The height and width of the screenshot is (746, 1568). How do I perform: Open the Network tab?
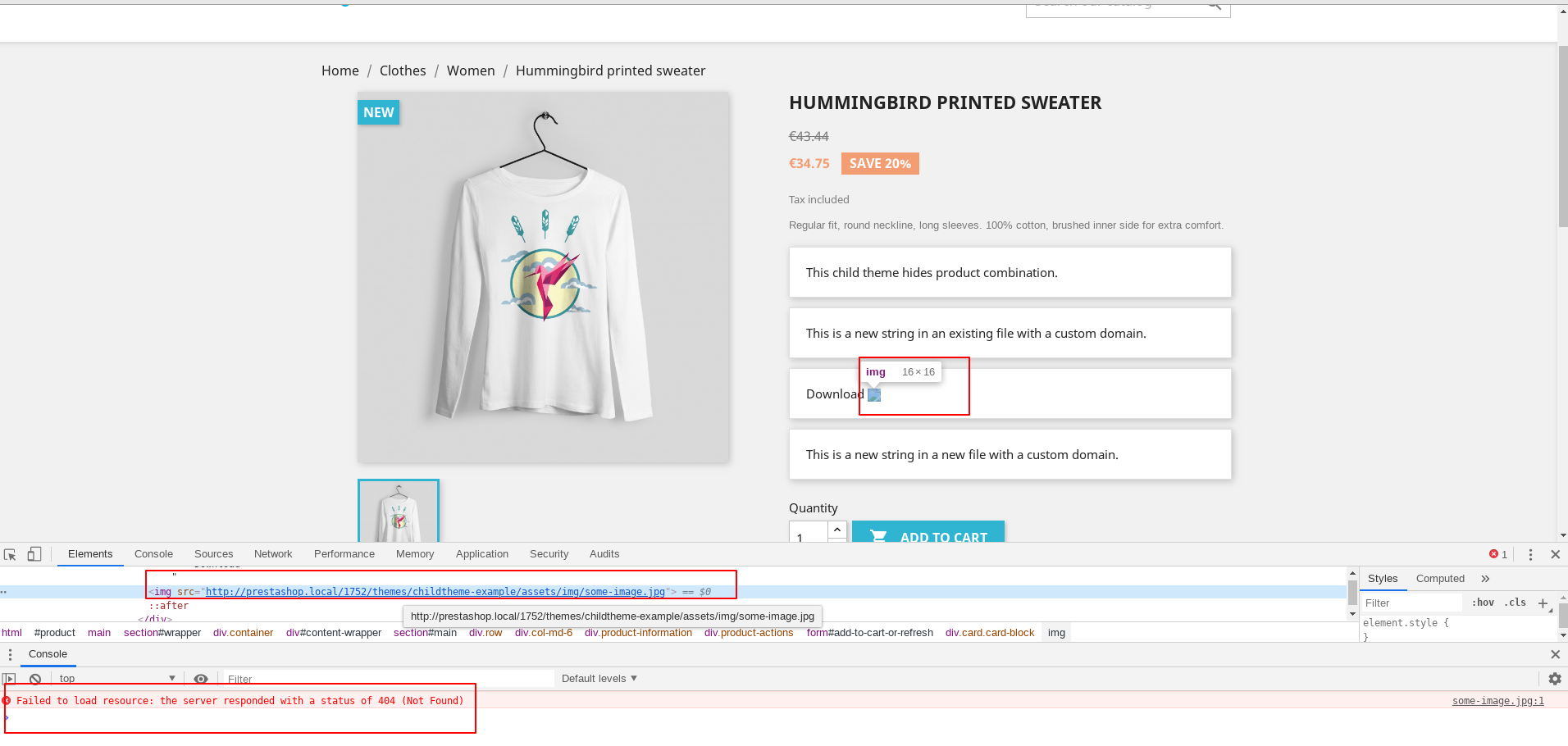coord(273,554)
